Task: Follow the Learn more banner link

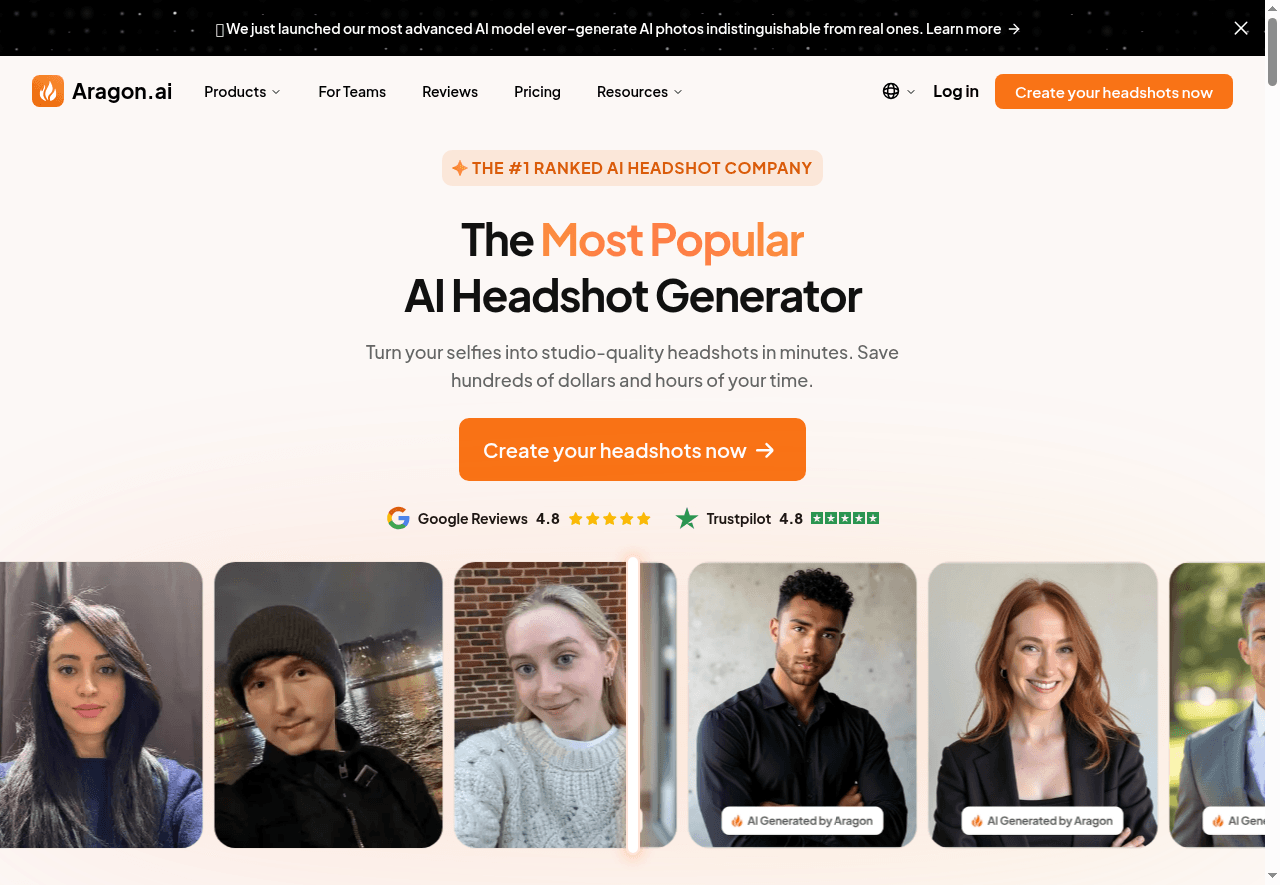Action: 973,29
